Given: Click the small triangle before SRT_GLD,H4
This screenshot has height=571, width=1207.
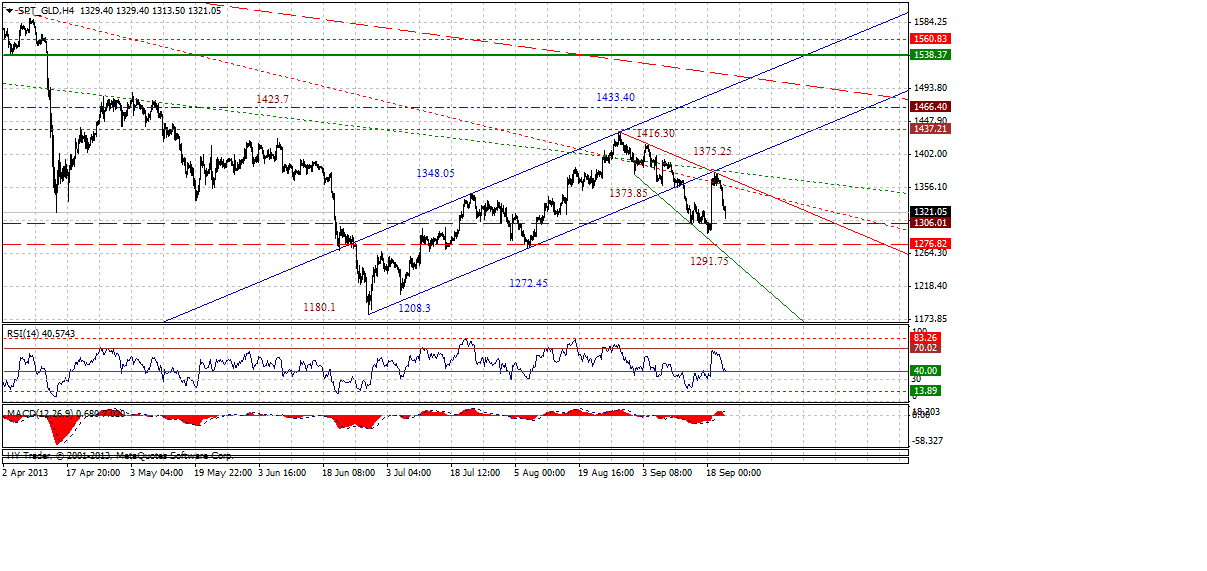Looking at the screenshot, I should 8,11.
